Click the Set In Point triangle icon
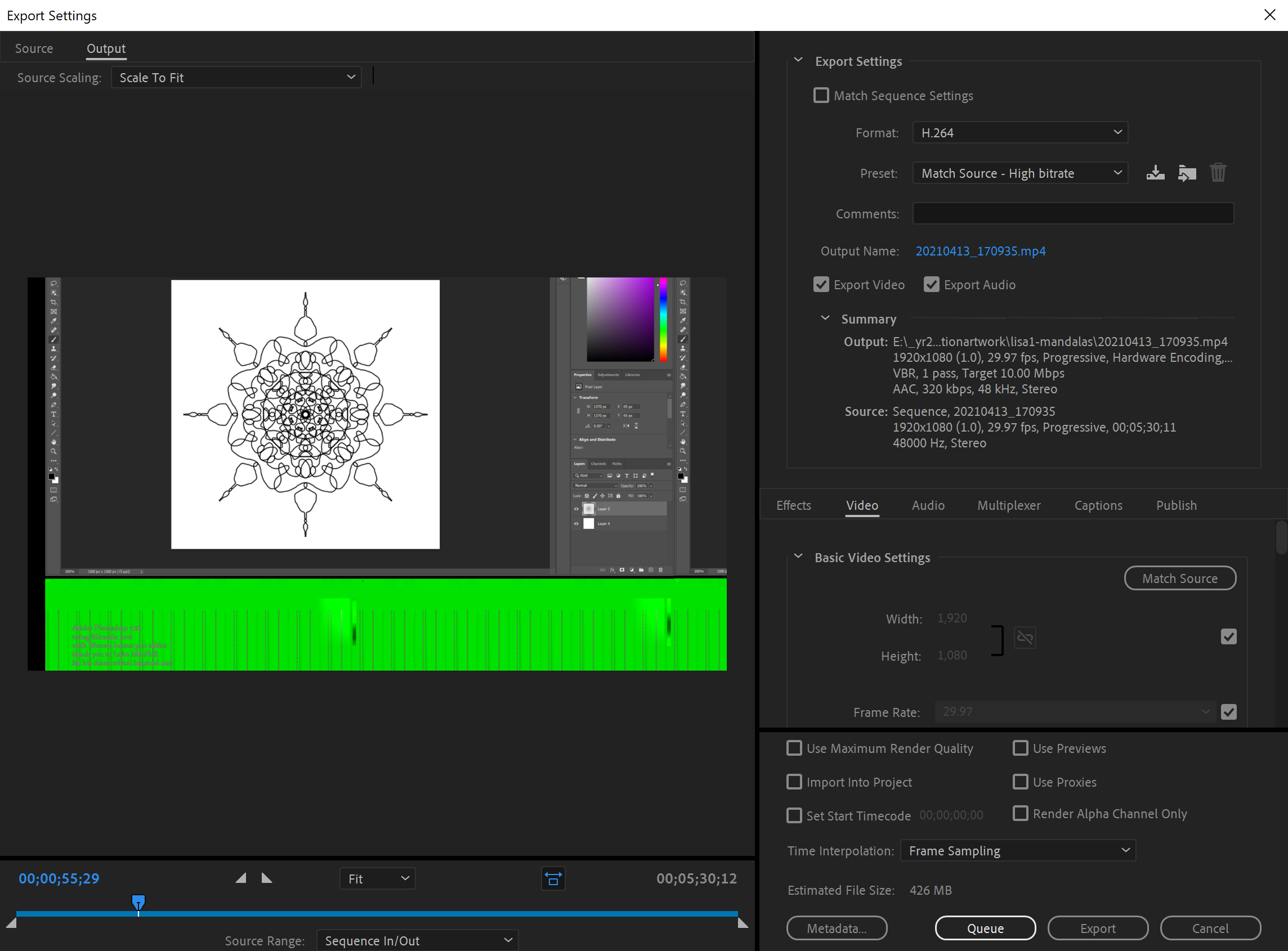Screen dimensions: 1288x951 pyautogui.click(x=241, y=878)
